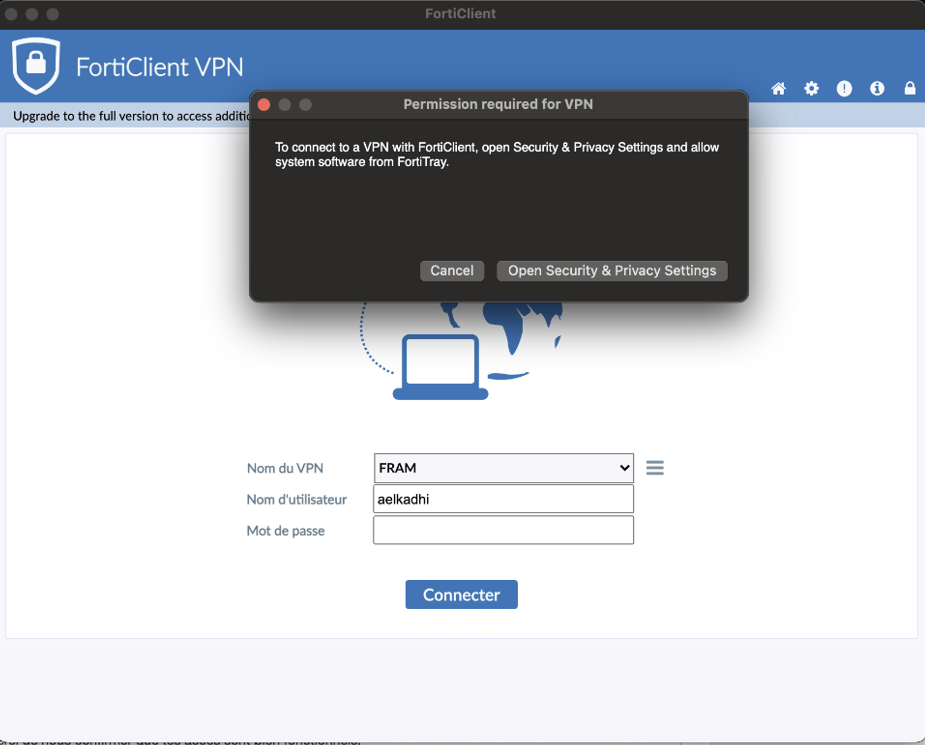This screenshot has height=745, width=925.
Task: Open the FortiClient home icon
Action: tap(778, 88)
